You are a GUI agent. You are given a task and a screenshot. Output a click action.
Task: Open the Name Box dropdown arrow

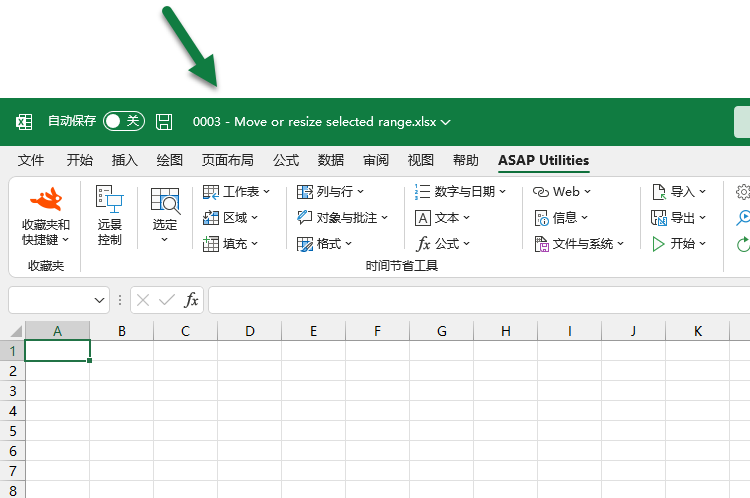99,300
